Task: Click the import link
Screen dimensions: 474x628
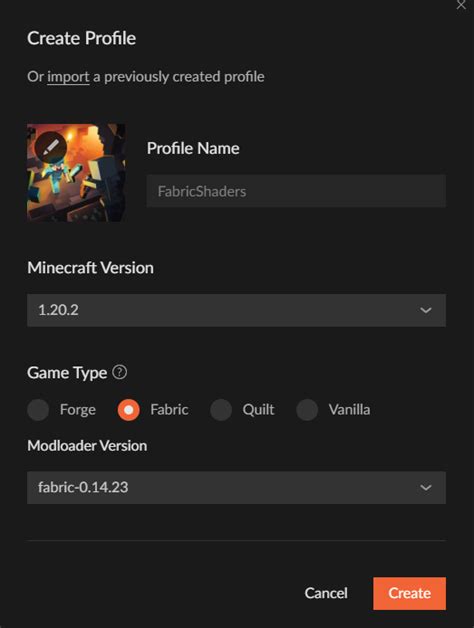Action: coord(68,76)
